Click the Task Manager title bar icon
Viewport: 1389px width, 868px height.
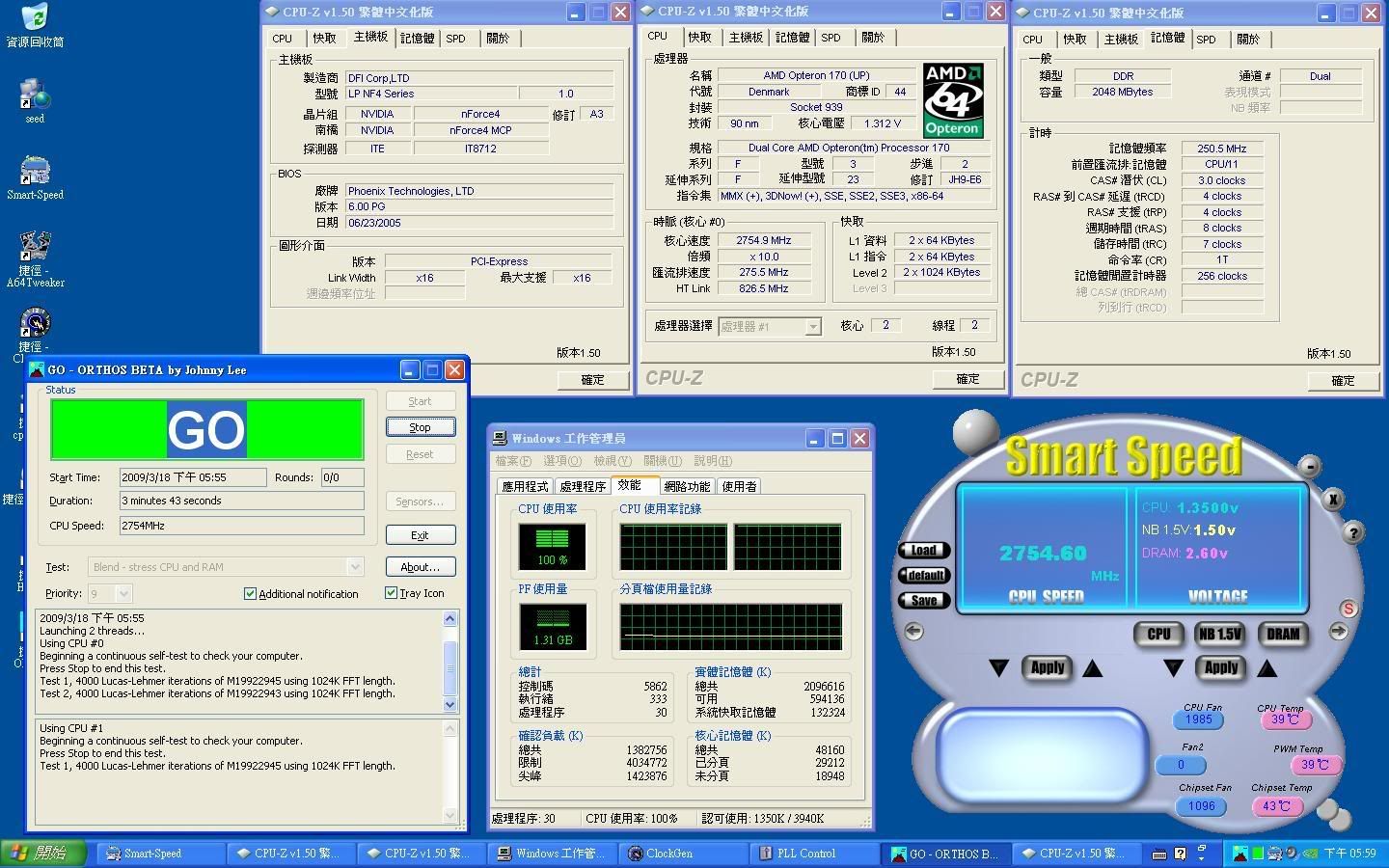[501, 438]
